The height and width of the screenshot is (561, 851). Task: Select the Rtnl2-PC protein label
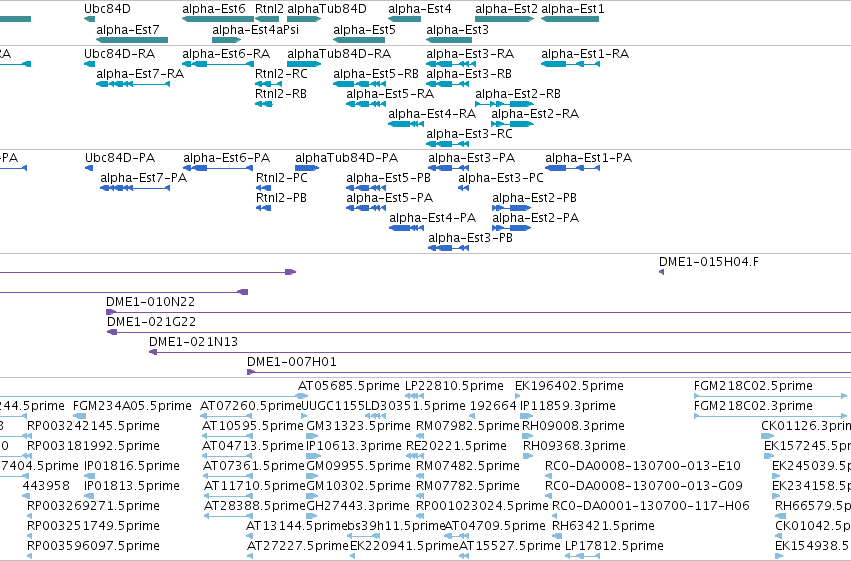pos(282,177)
